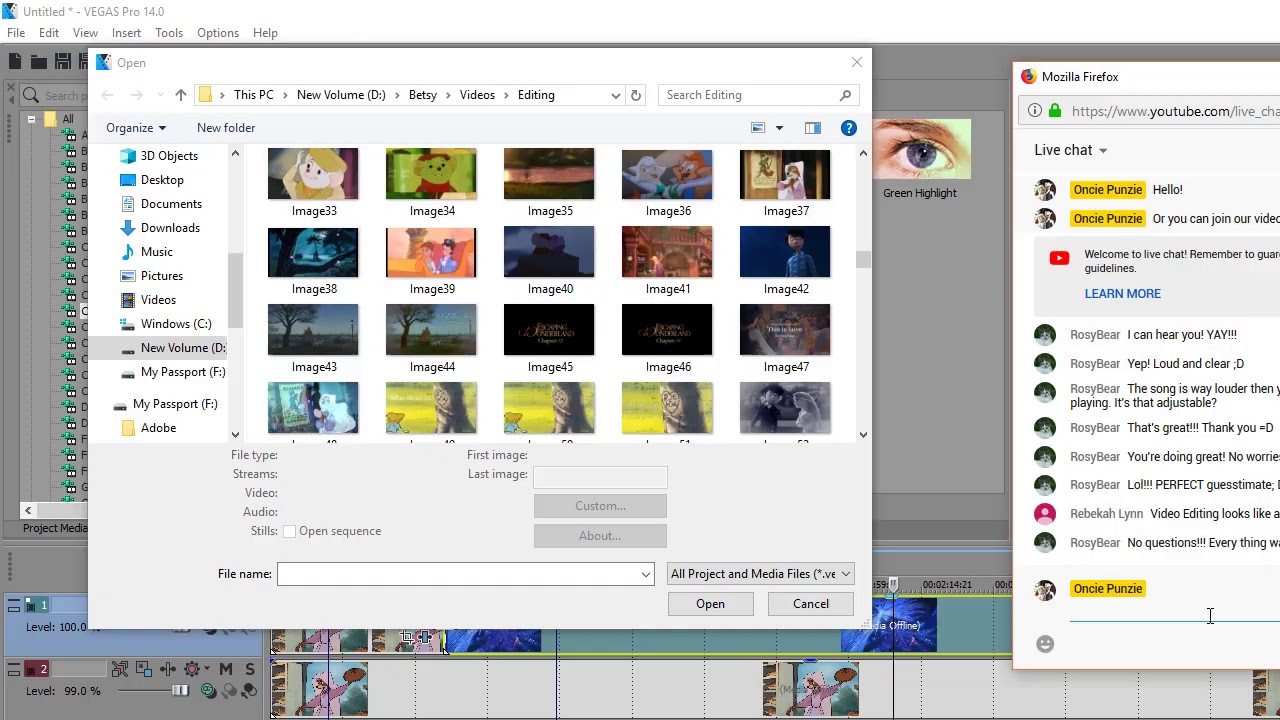Open the recent locations dropdown arrow
Screen dimensions: 1280x720
[161, 95]
